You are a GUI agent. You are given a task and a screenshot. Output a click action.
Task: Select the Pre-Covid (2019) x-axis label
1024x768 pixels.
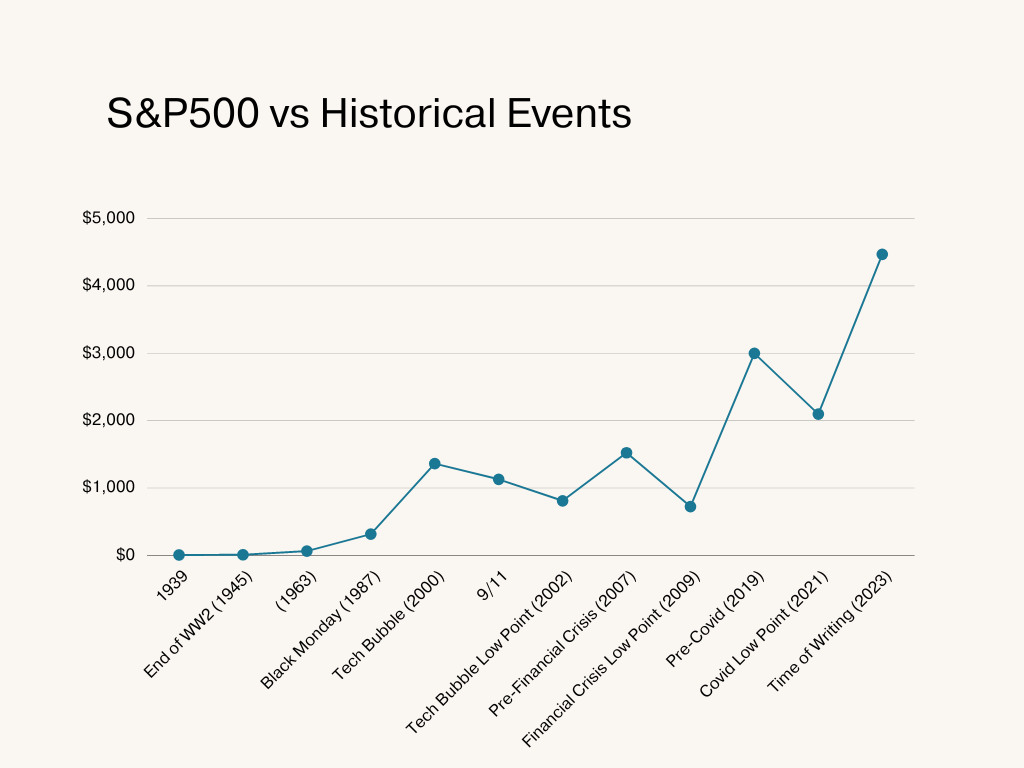715,618
